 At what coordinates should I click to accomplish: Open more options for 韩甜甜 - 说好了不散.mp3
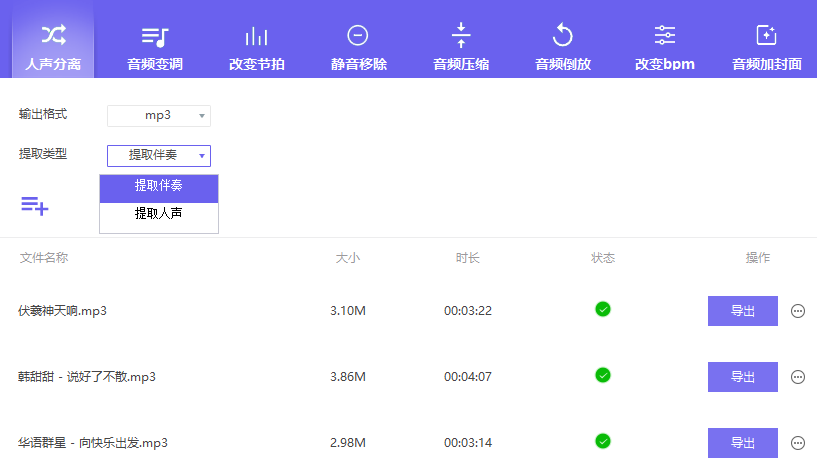(x=798, y=377)
